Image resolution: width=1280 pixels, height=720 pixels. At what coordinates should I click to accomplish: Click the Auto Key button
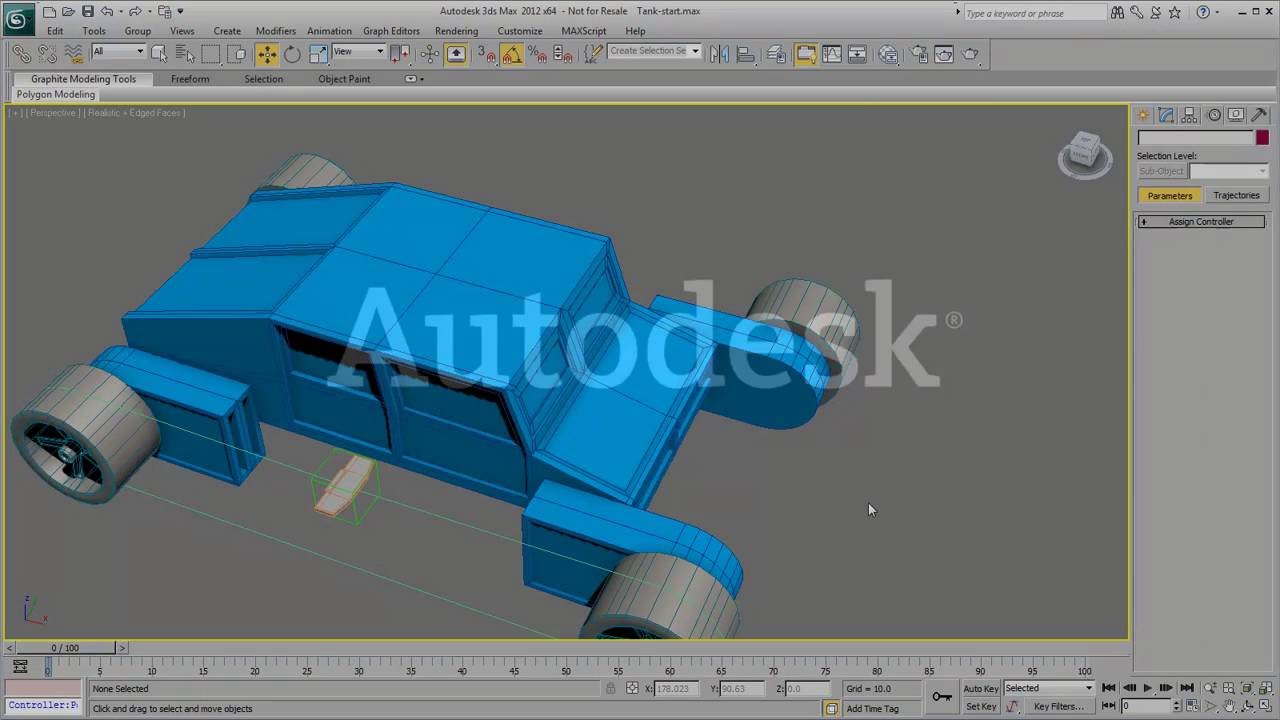pos(981,688)
